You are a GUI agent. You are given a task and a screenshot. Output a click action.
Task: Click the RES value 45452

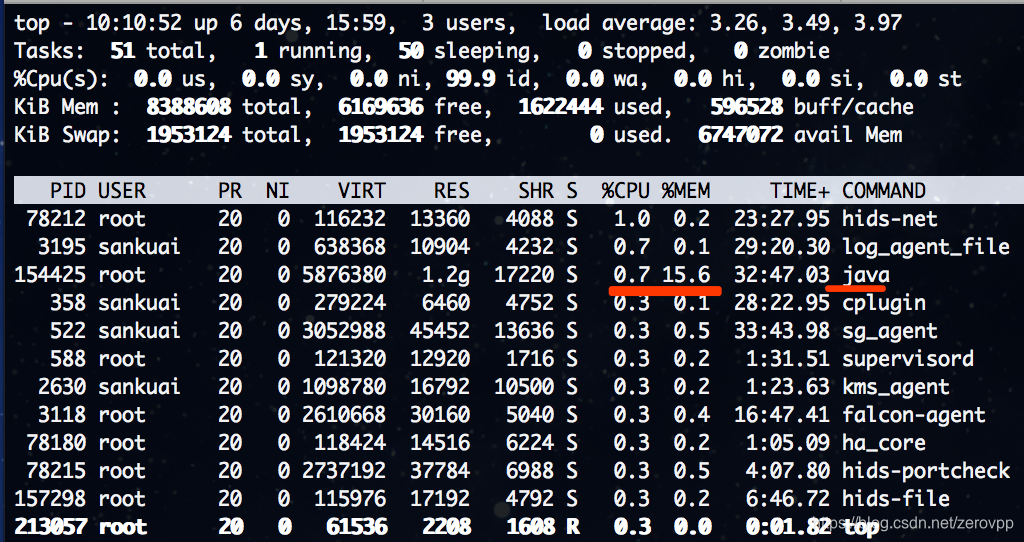coord(440,331)
